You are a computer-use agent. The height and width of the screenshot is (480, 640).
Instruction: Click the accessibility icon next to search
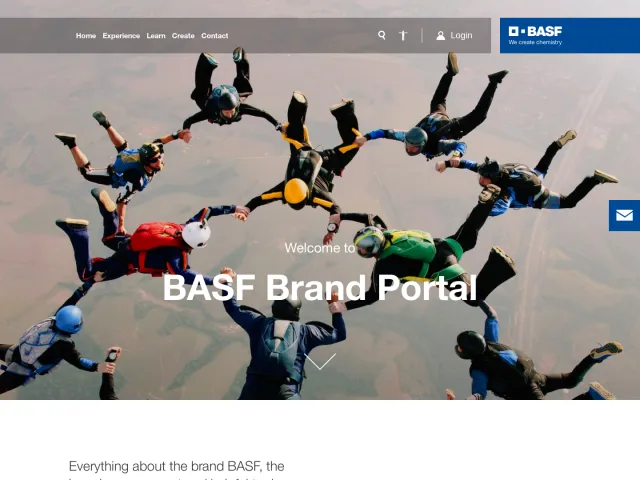tap(403, 36)
